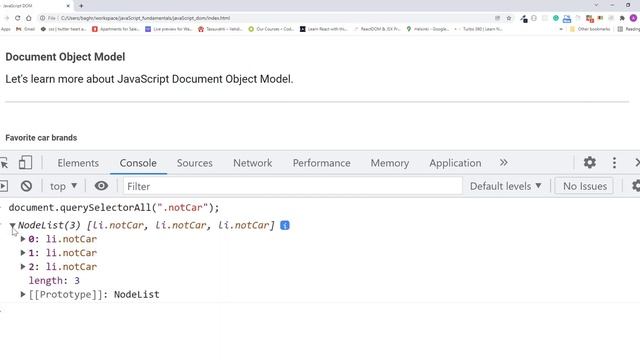Open DevTools three-dot customize menu
Viewport: 640px width, 360px height.
click(614, 162)
